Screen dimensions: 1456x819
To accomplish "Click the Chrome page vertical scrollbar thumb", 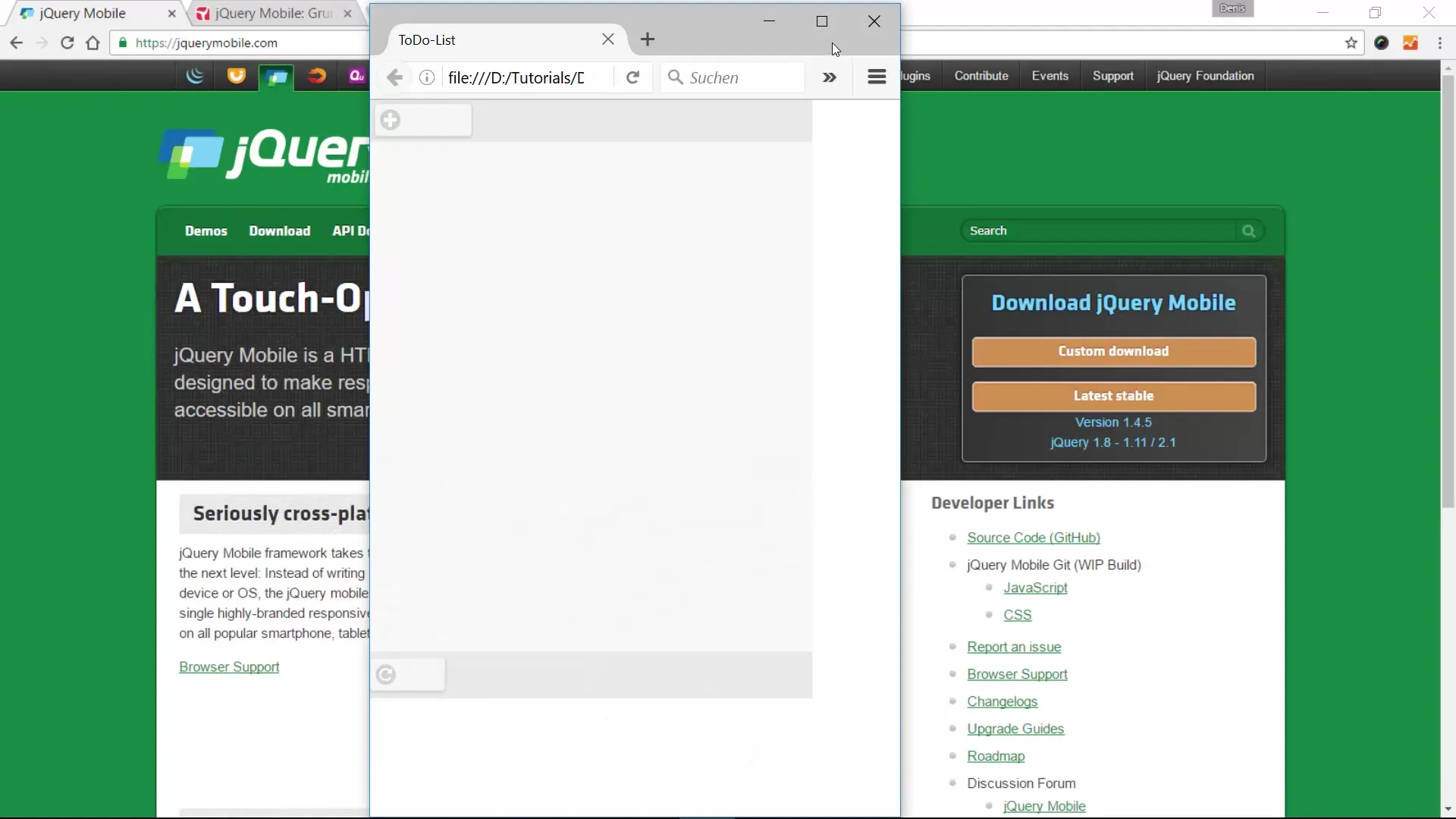I will pyautogui.click(x=1448, y=292).
